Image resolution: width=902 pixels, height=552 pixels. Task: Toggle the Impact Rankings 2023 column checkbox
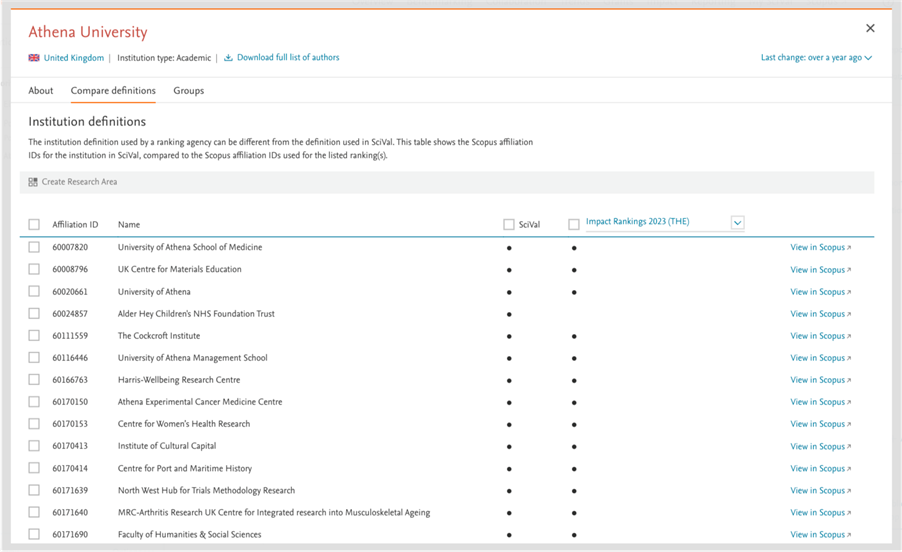[574, 224]
